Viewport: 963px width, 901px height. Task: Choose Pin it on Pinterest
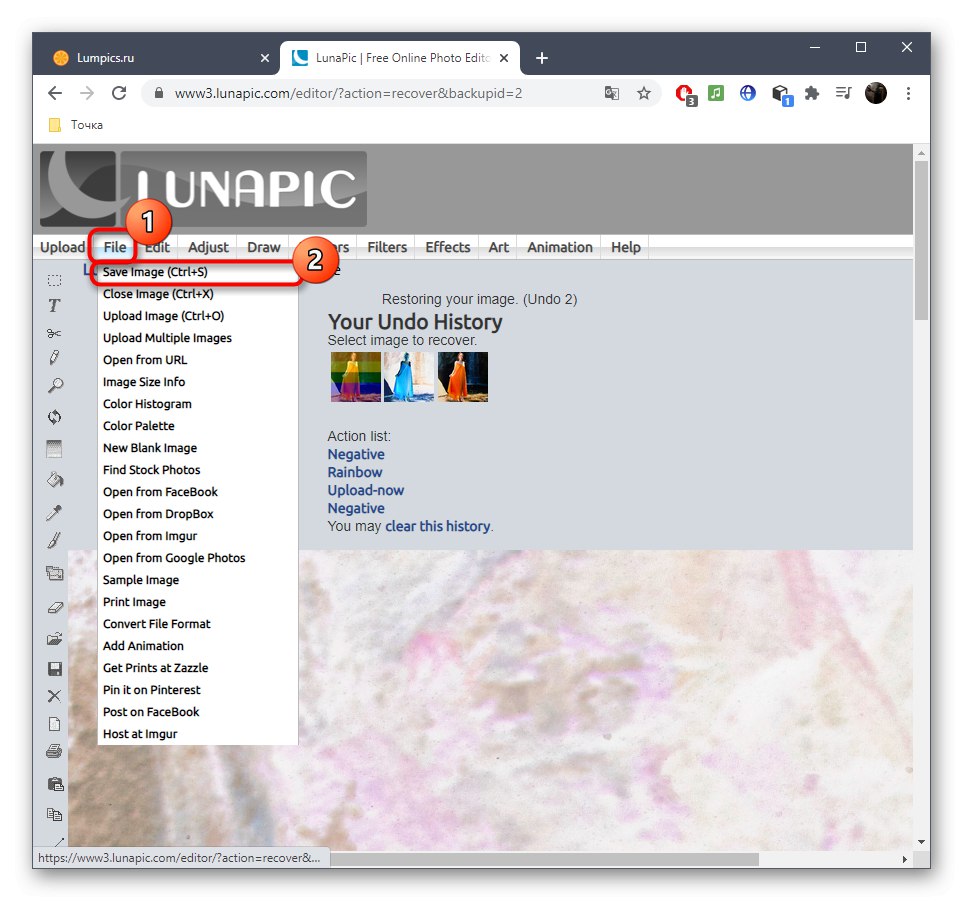coord(197,690)
